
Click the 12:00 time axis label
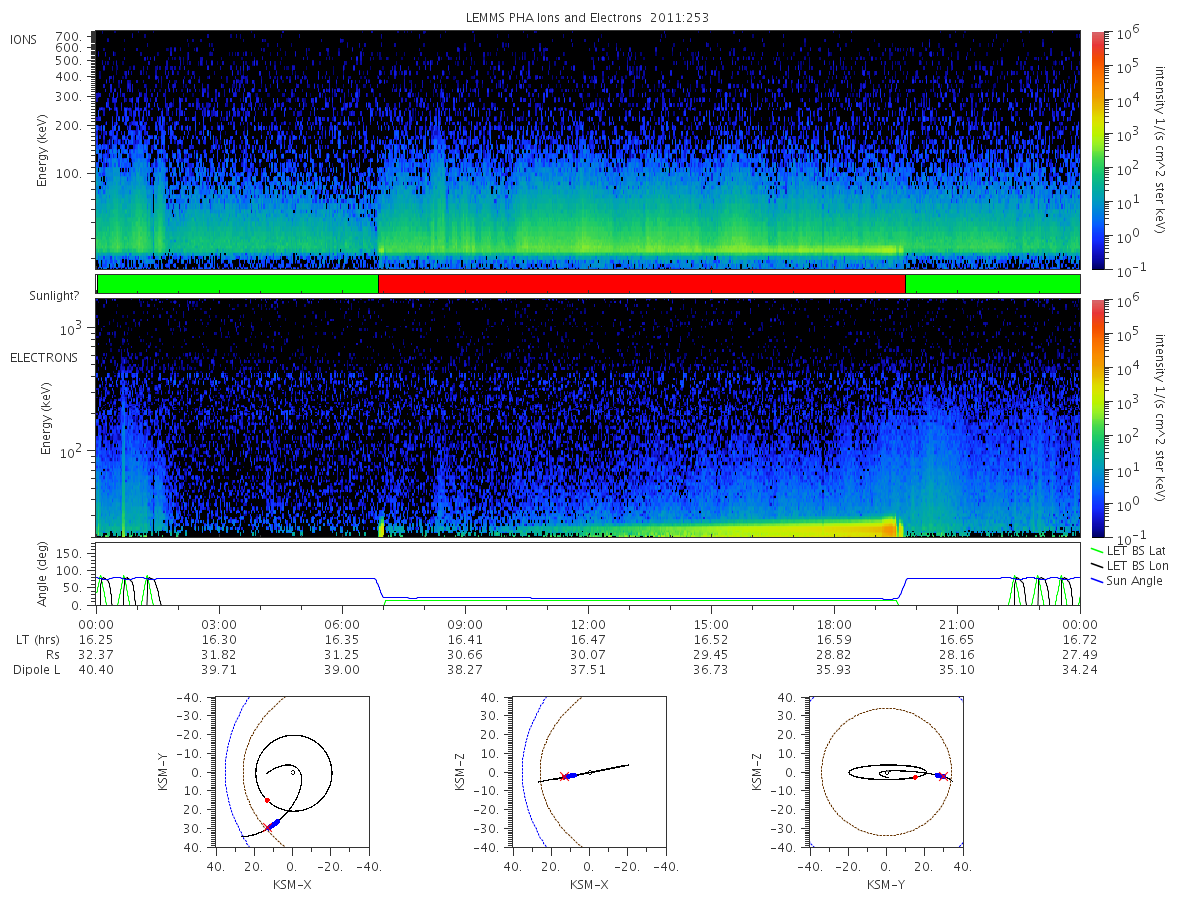(x=588, y=624)
